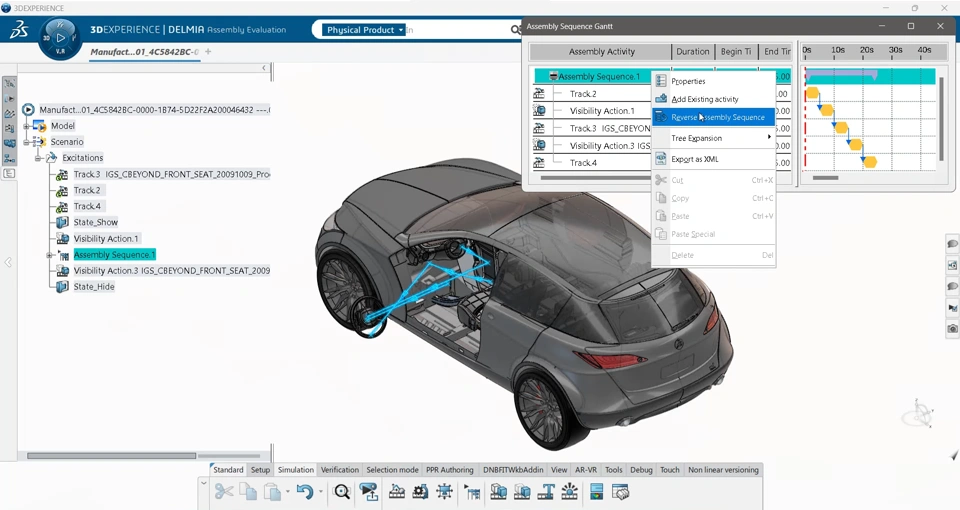This screenshot has height=510, width=960.
Task: Click the tree panel horizontal scrollbar
Action: (111, 456)
